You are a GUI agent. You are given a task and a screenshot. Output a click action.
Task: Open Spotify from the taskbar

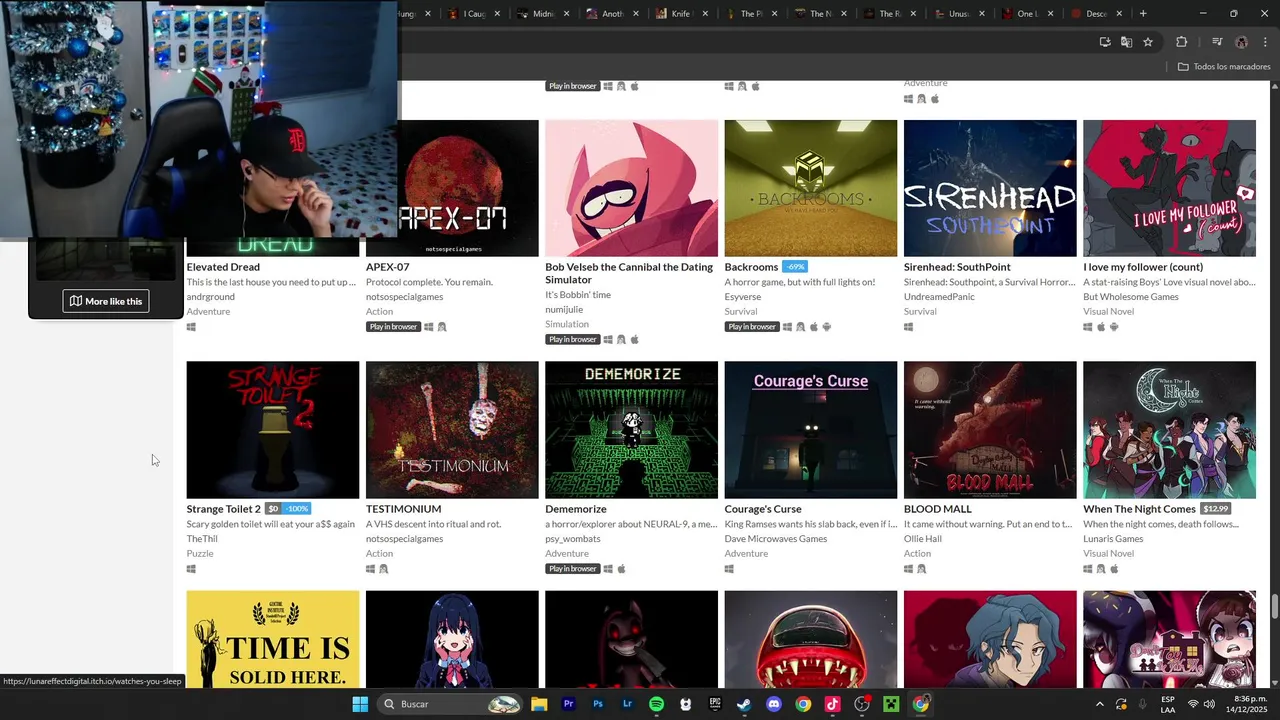tap(656, 704)
